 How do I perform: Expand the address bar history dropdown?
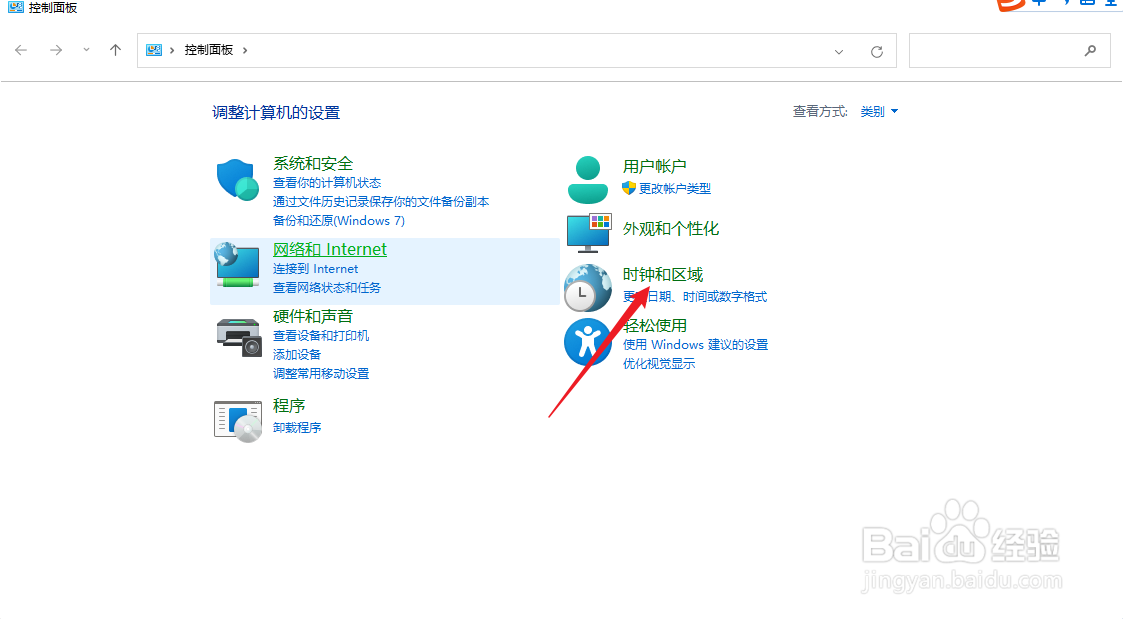(839, 50)
